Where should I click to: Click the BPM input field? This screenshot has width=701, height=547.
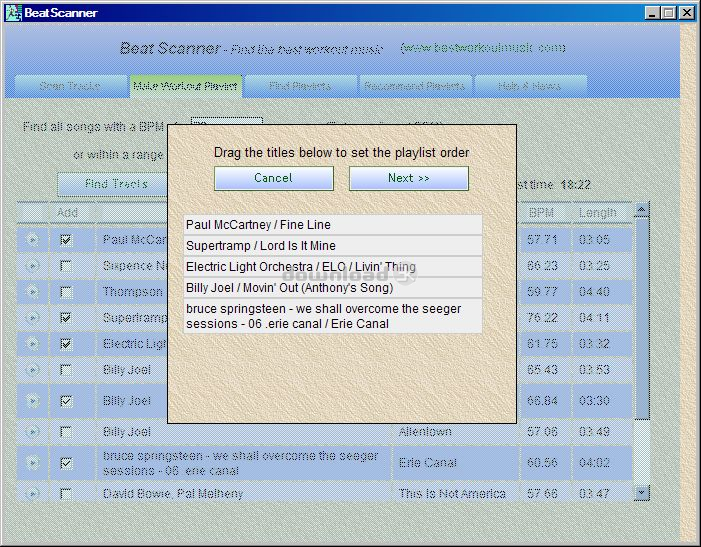pyautogui.click(x=227, y=122)
